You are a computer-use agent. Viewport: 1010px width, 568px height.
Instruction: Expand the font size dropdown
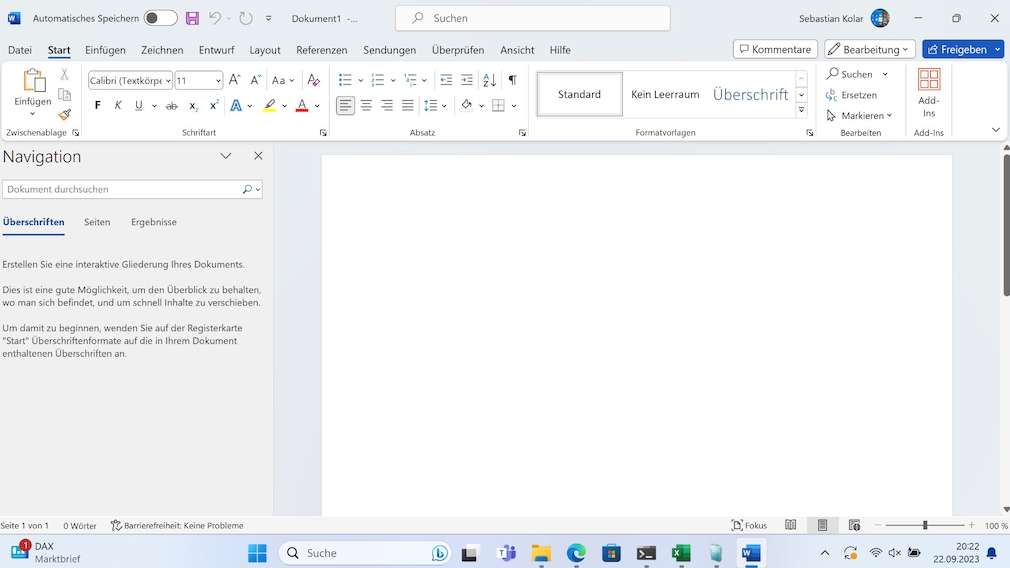click(x=217, y=80)
